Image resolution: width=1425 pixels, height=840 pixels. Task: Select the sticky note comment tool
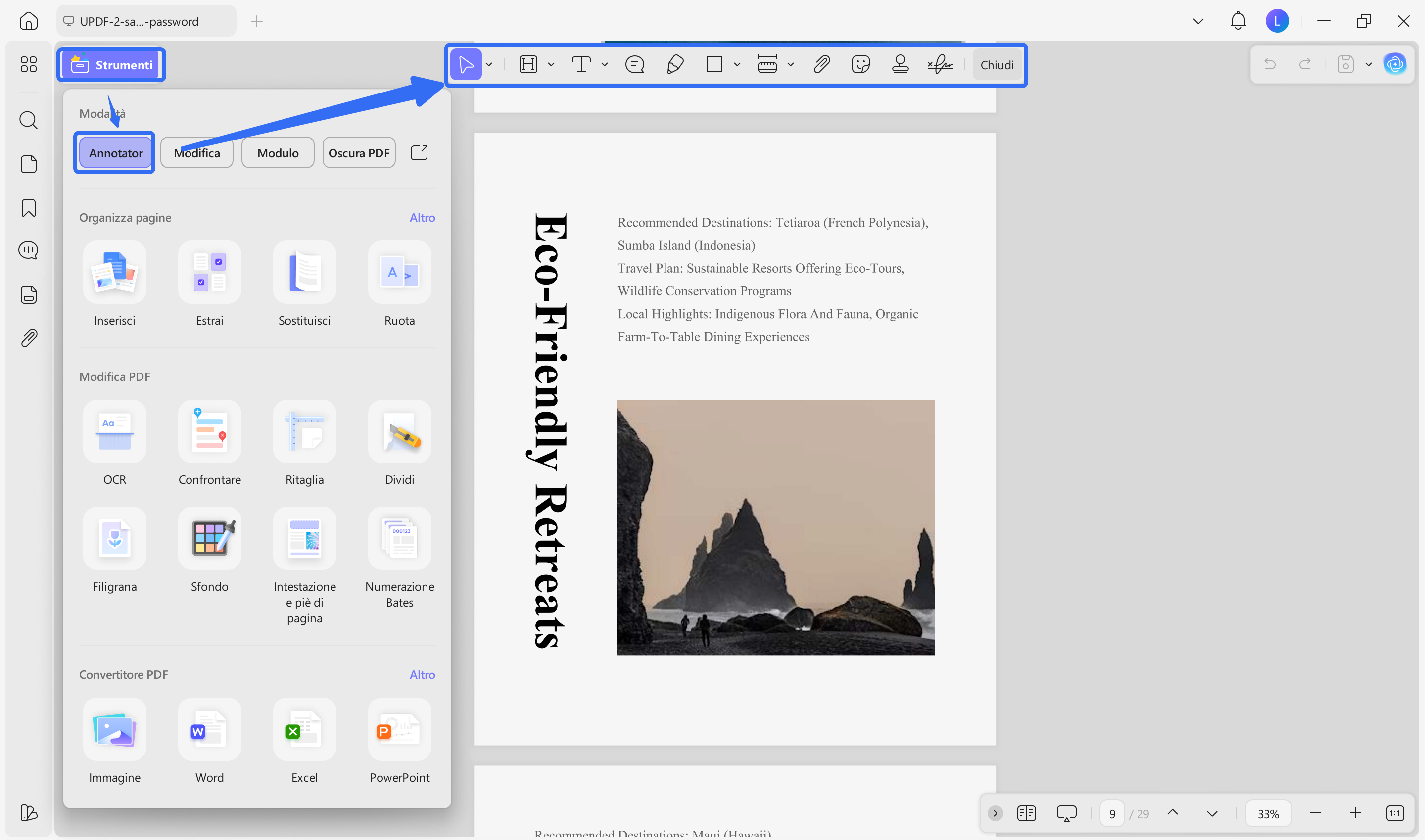pos(635,64)
